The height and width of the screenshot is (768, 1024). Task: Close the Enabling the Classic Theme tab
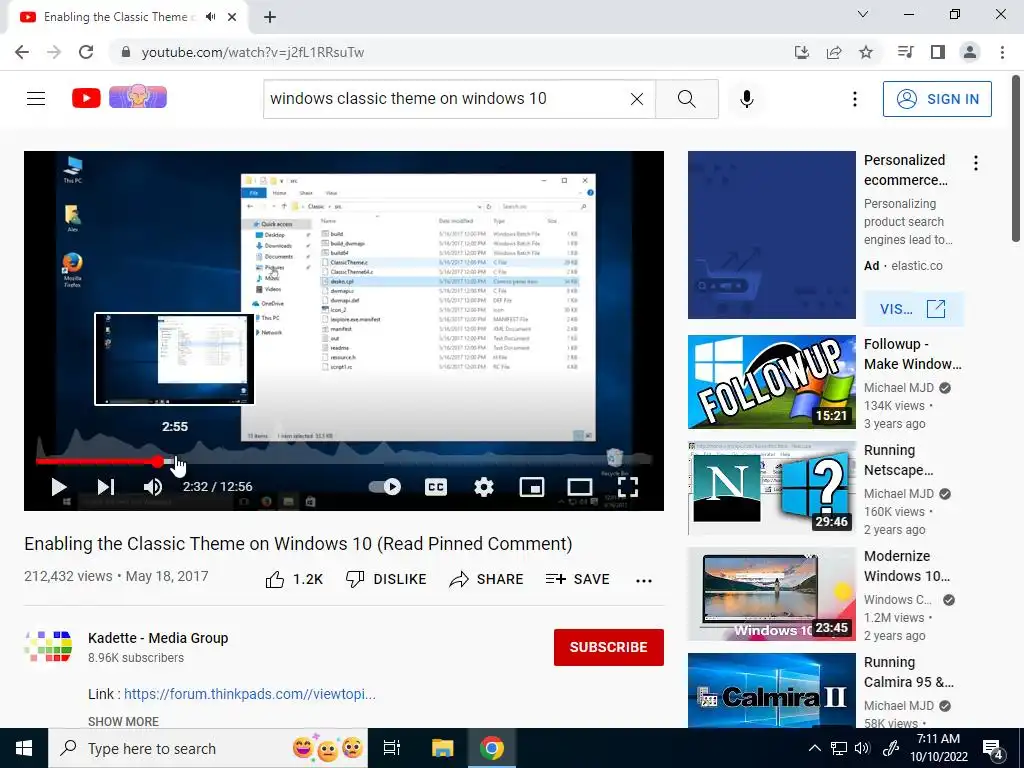(x=232, y=17)
